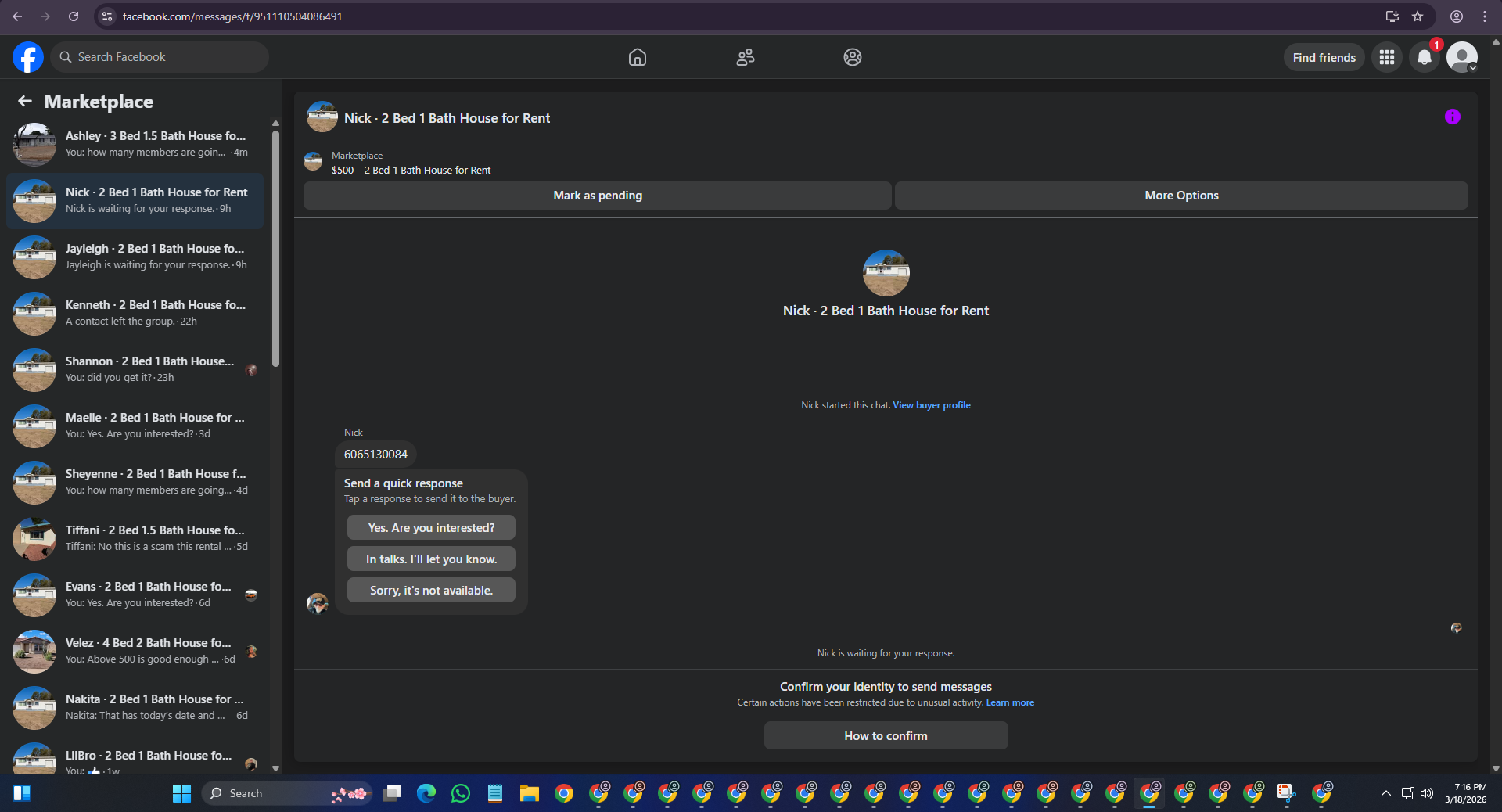Image resolution: width=1502 pixels, height=812 pixels.
Task: Open WhatsApp from the taskbar
Action: 461,793
